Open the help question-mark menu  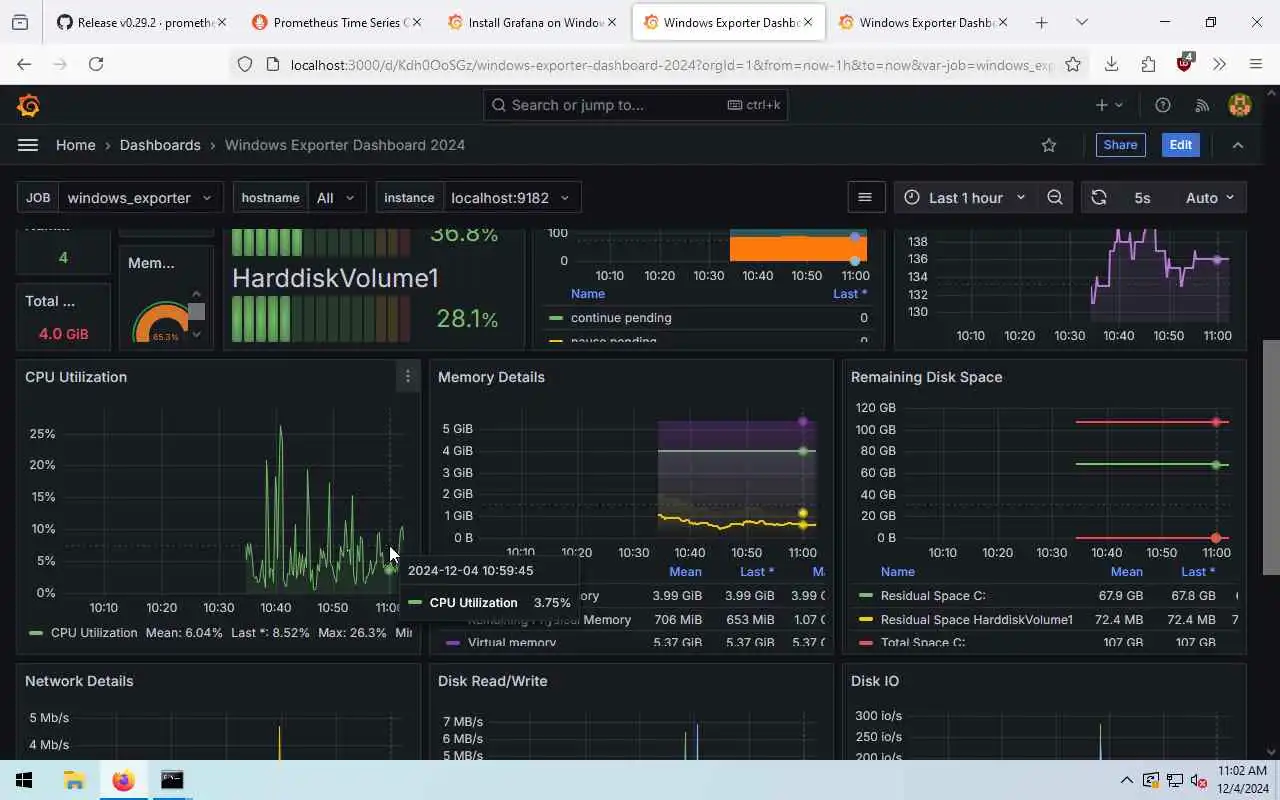tap(1163, 105)
